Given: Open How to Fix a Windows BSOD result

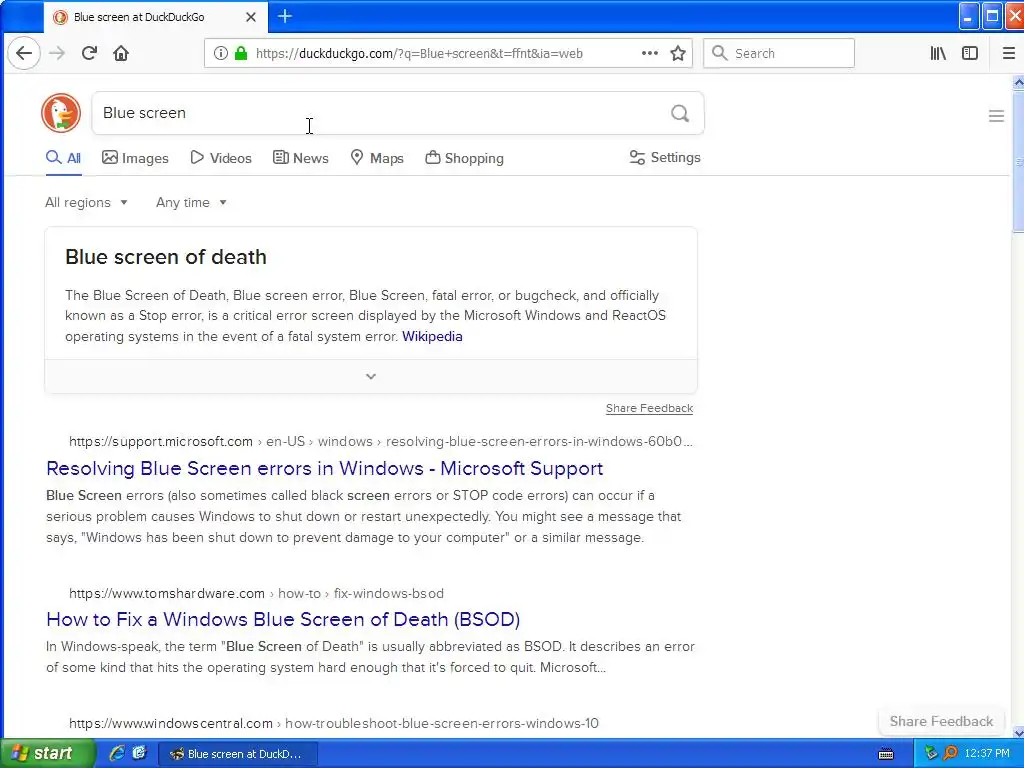Looking at the screenshot, I should [283, 619].
